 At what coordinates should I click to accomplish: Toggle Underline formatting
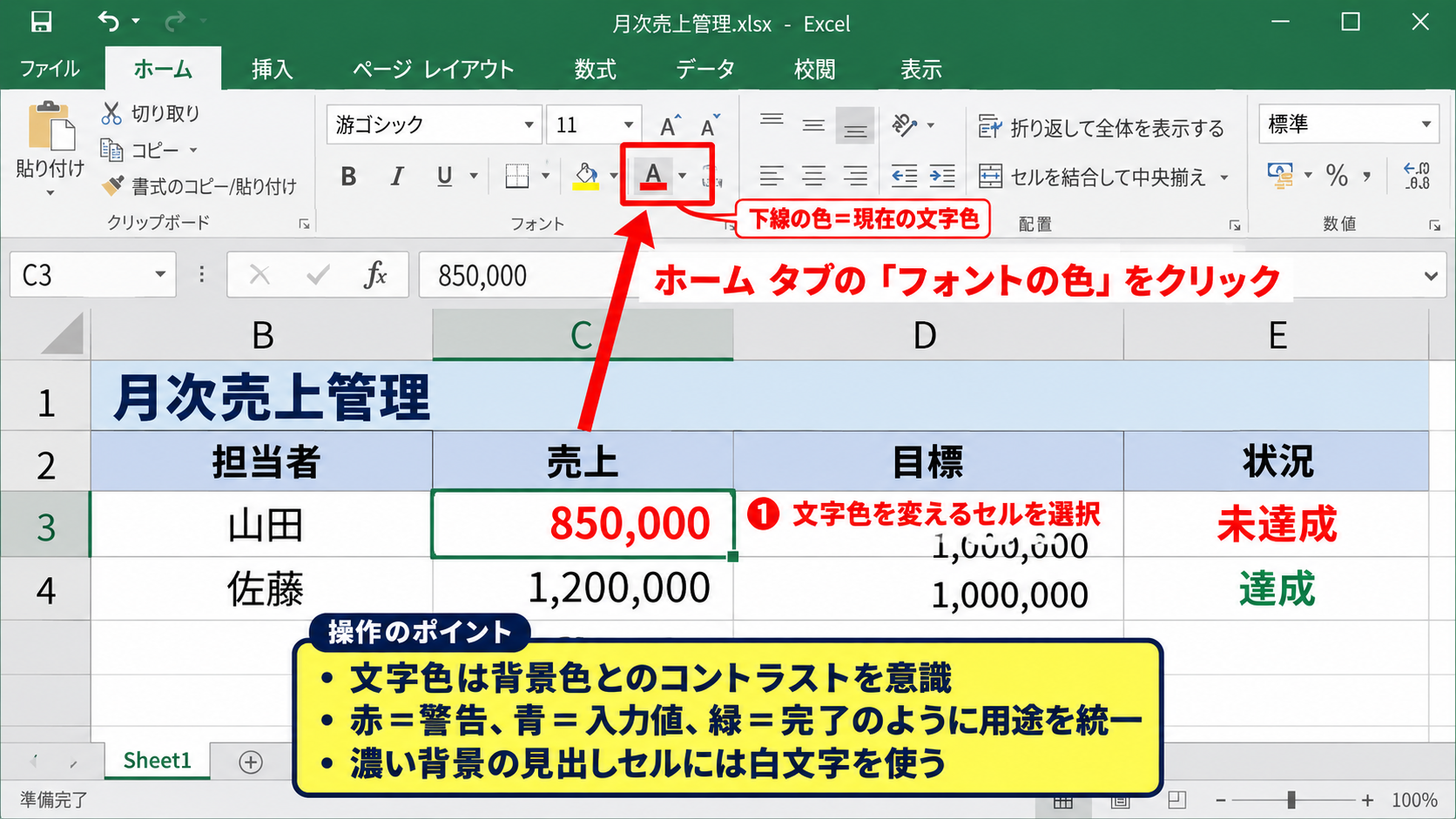tap(445, 177)
